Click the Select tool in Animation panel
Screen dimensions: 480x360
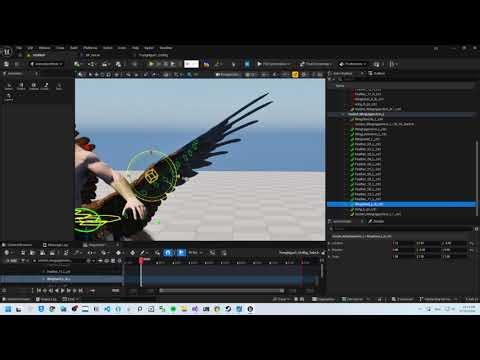coord(9,86)
